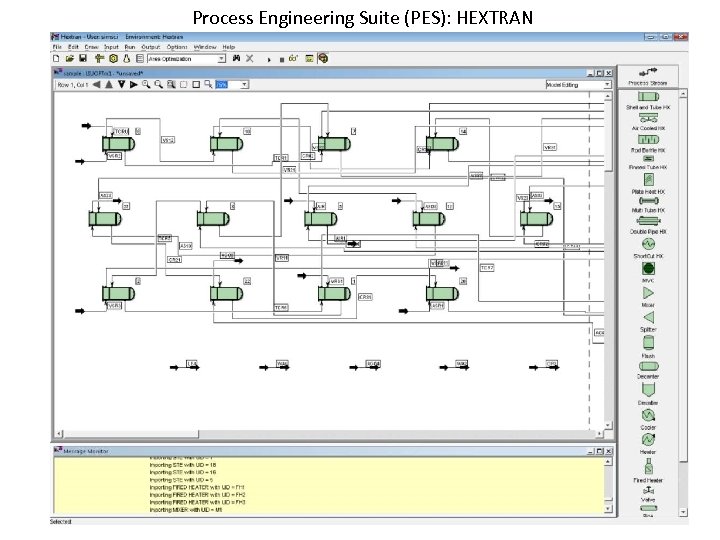Select the Plate Heat HX palette icon
This screenshot has width=720, height=540.
(x=648, y=180)
